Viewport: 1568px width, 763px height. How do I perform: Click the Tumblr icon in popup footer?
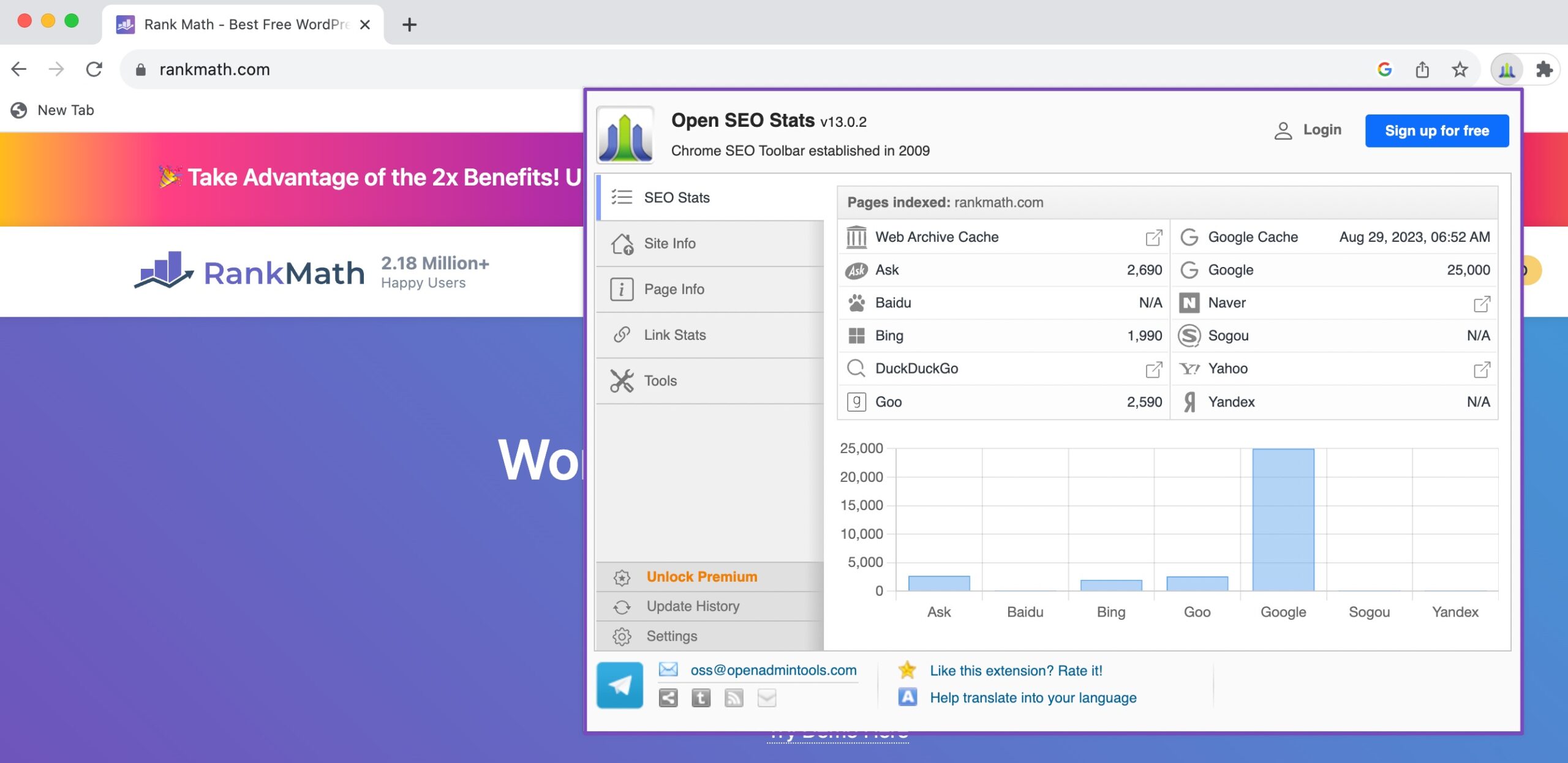[x=701, y=697]
